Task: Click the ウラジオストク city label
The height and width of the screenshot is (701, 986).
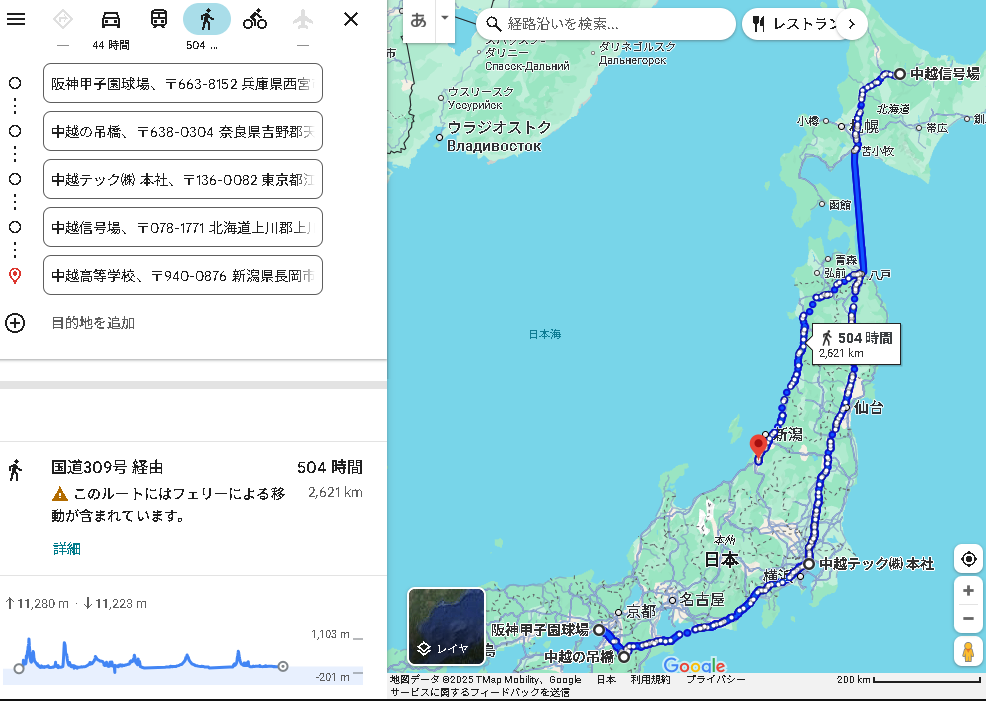Action: click(x=499, y=128)
